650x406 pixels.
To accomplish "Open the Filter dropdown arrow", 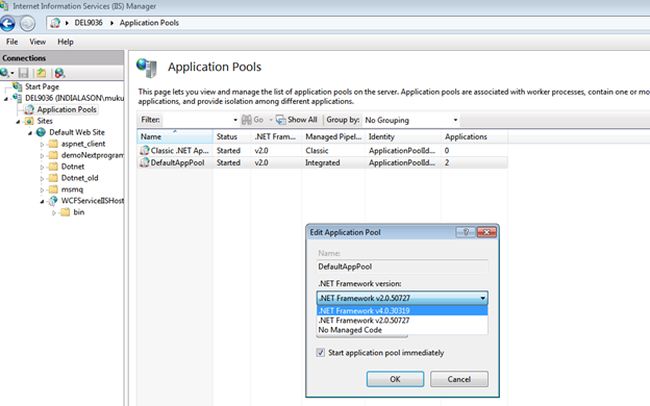I will [235, 120].
